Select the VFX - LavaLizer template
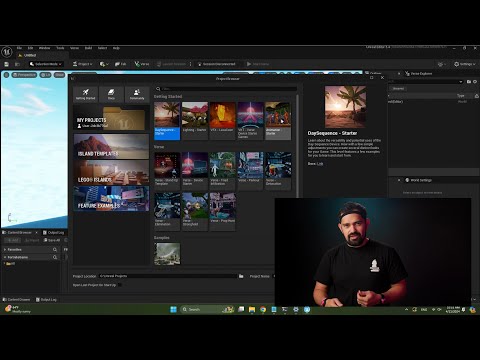This screenshot has width=480, height=360. pos(222,121)
